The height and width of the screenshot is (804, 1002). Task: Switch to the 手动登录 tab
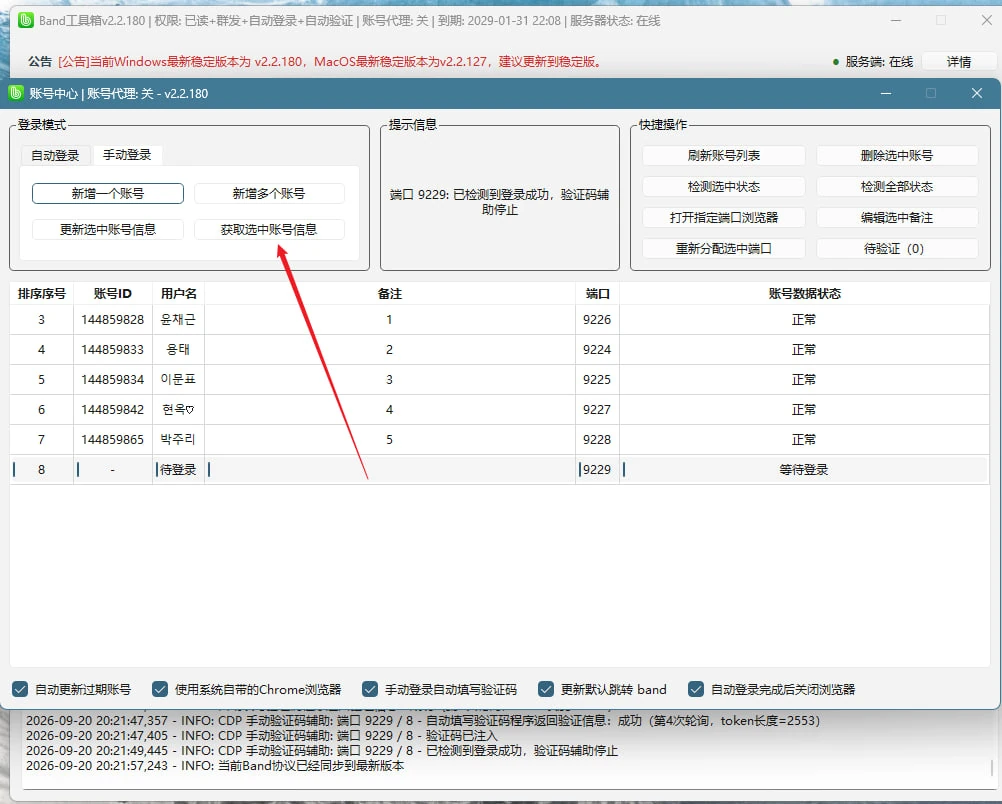pos(127,155)
